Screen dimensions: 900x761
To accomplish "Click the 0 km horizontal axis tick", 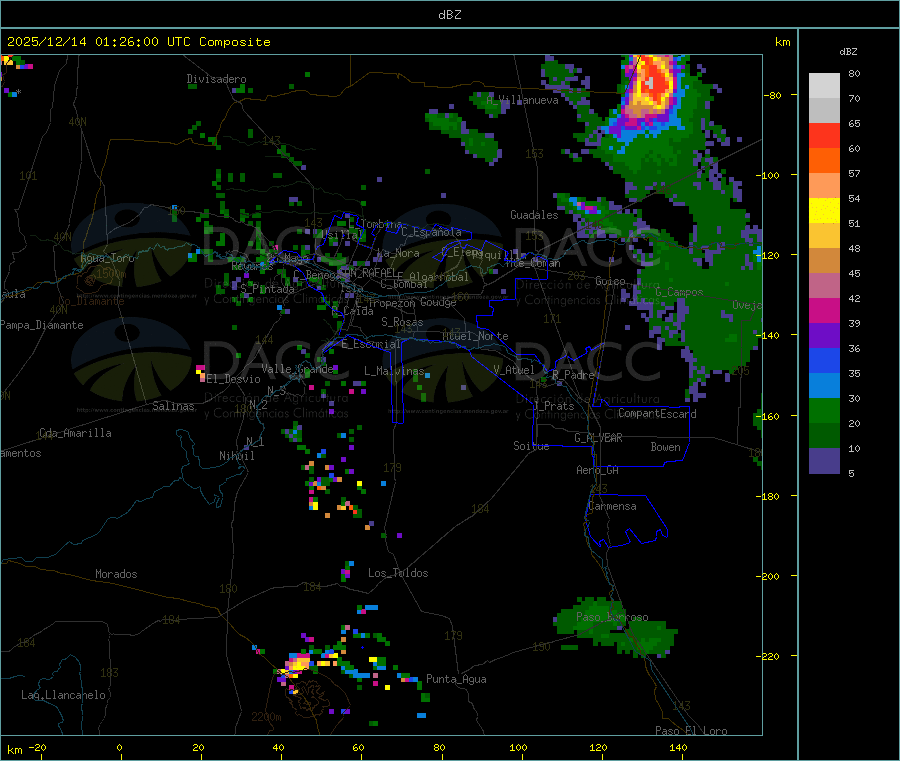I will pyautogui.click(x=119, y=747).
